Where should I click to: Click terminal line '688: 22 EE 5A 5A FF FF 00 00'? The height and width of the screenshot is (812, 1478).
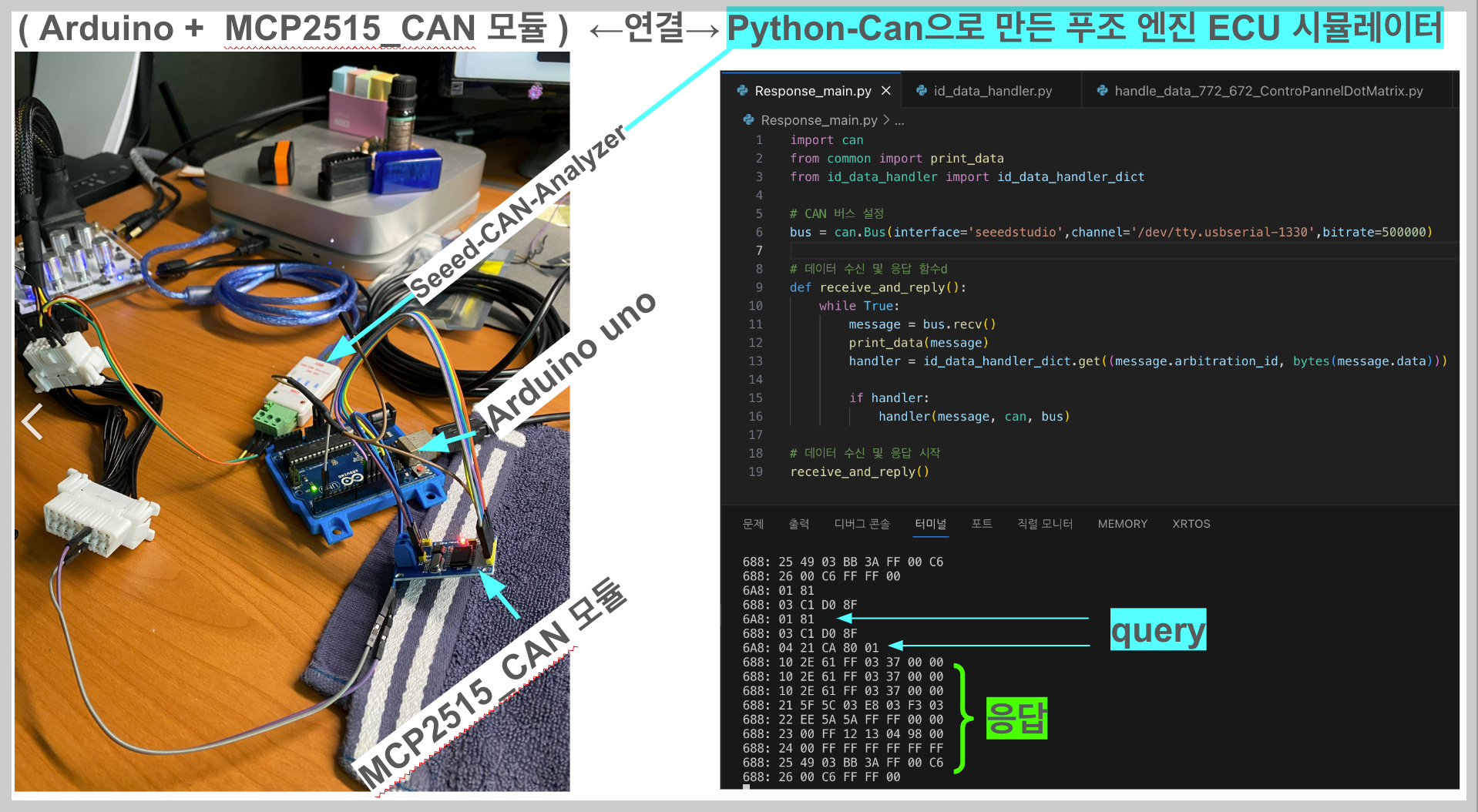[x=843, y=720]
